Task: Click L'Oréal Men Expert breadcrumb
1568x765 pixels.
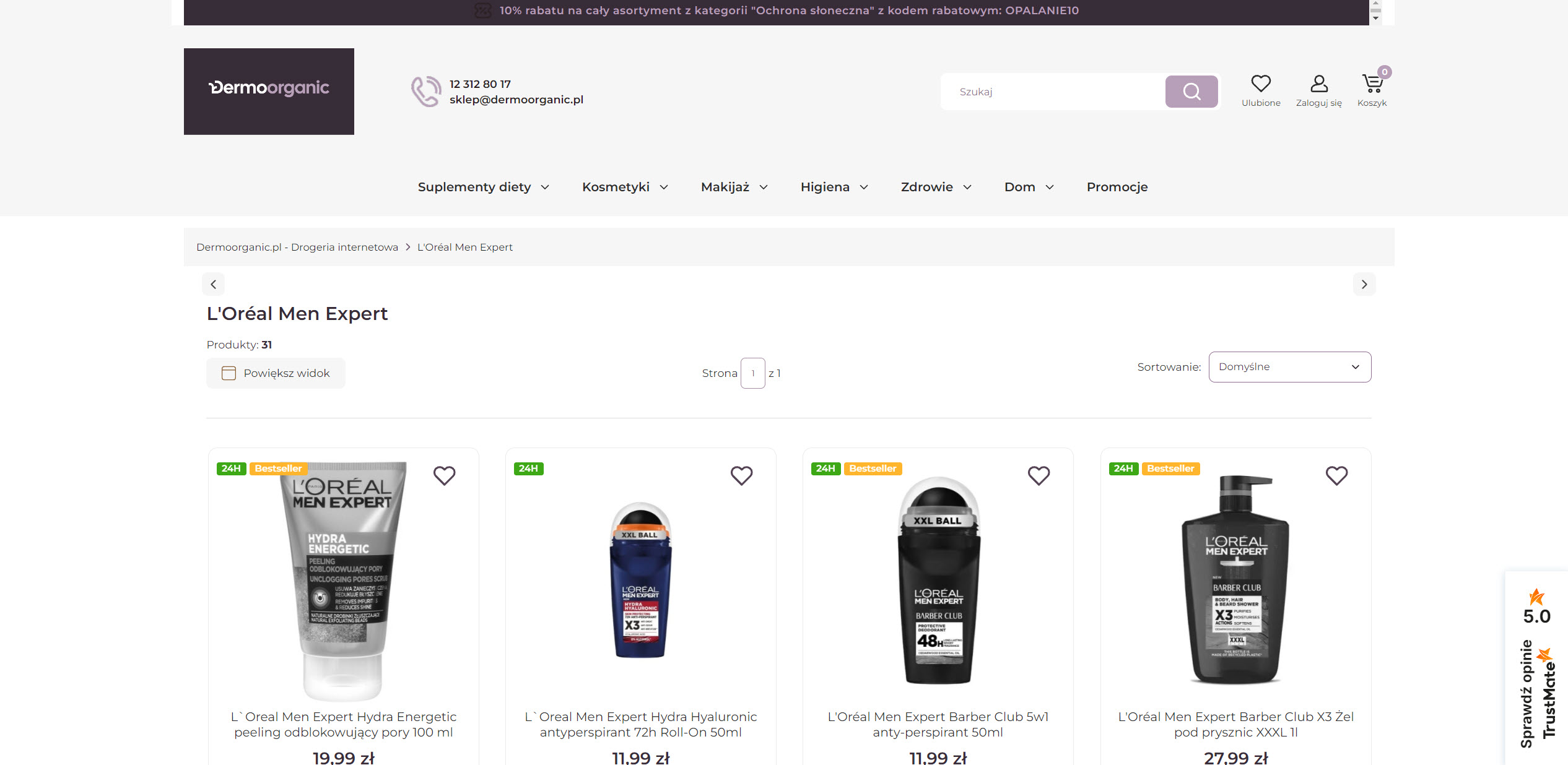Action: click(465, 247)
